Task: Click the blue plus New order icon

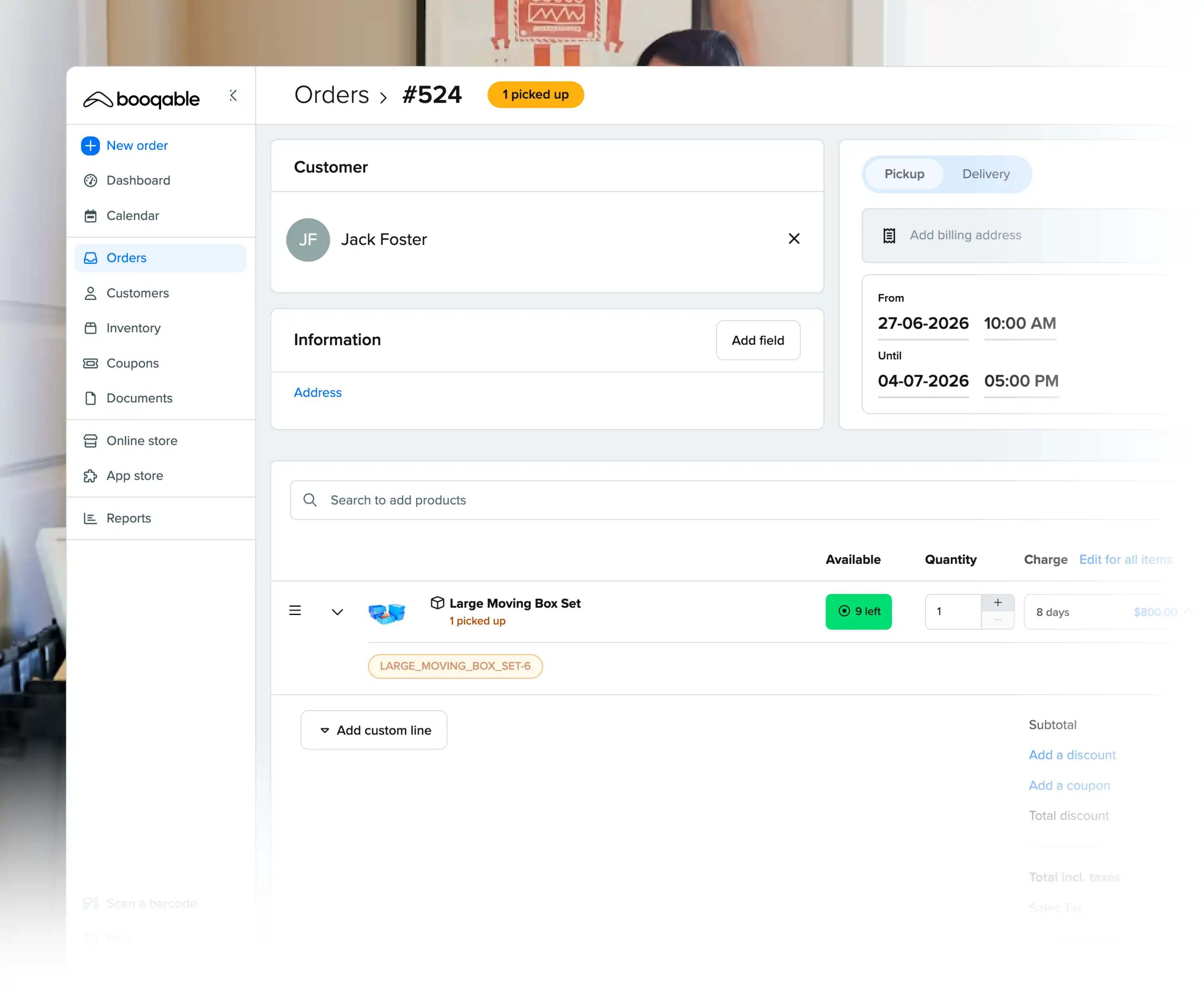Action: [x=90, y=146]
